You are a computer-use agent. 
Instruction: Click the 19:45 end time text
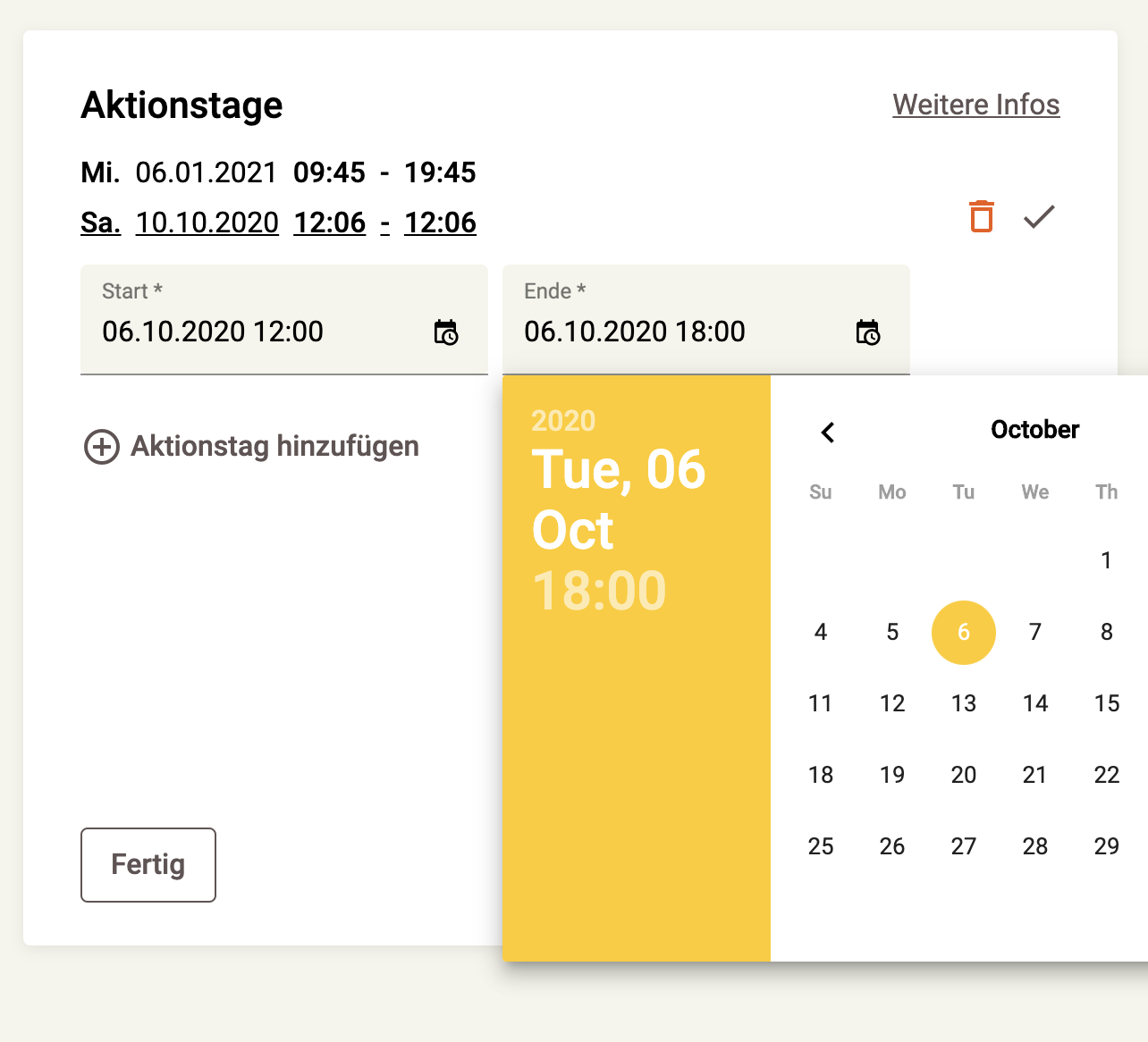pyautogui.click(x=440, y=172)
